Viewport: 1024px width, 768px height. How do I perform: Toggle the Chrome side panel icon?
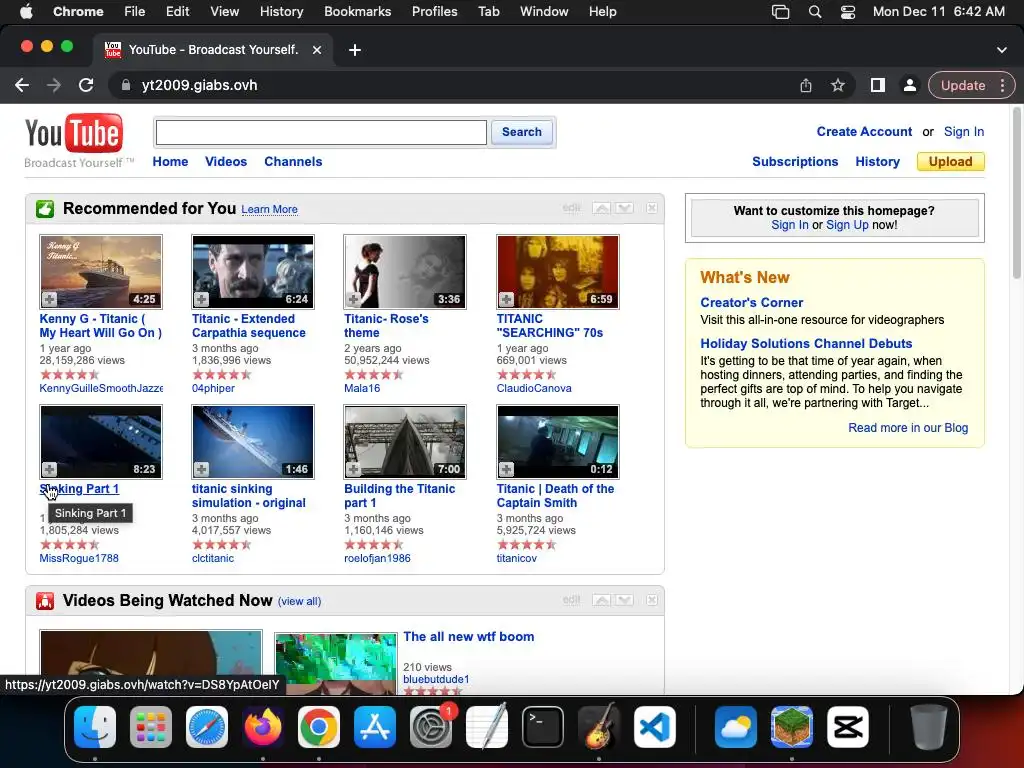(878, 85)
